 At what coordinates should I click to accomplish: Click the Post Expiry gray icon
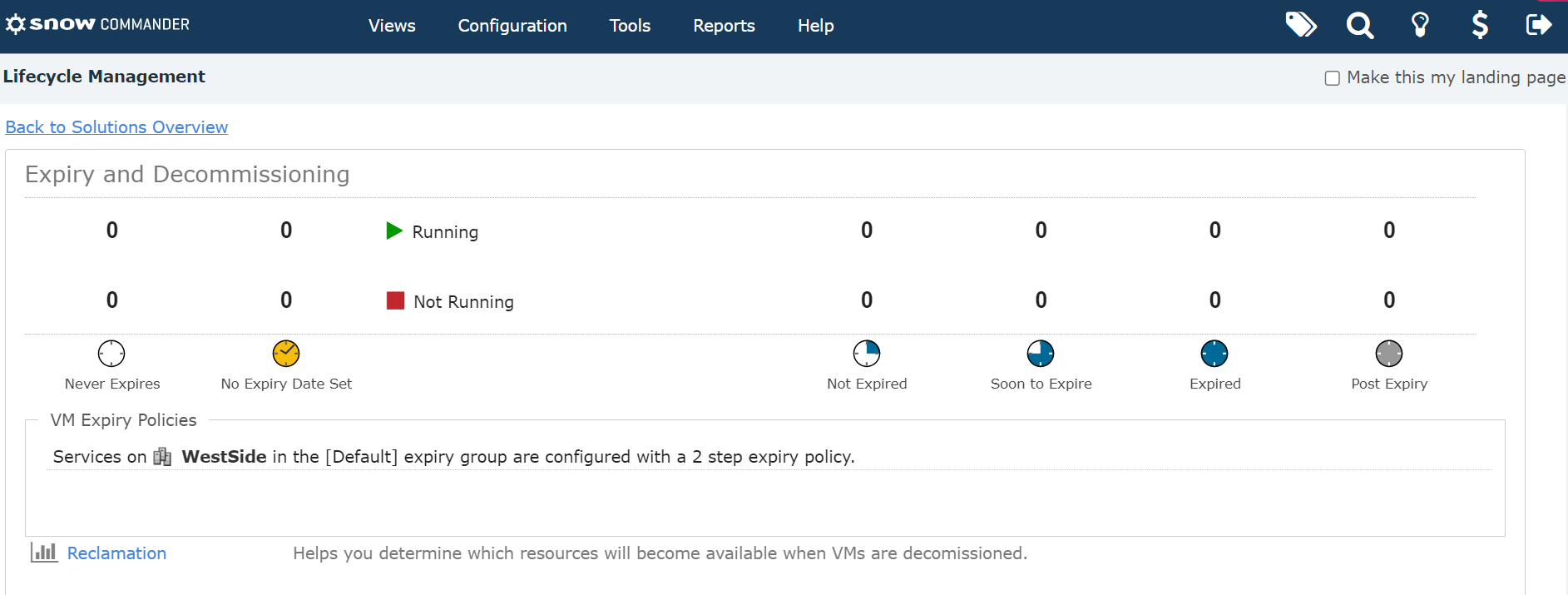tap(1389, 354)
